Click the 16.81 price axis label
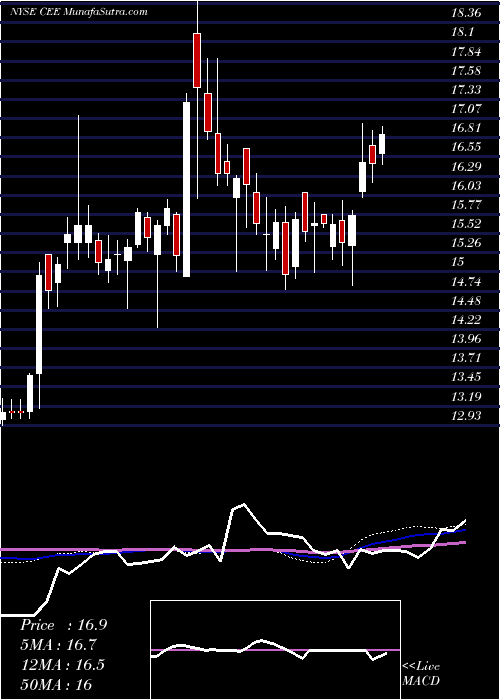Viewport: 500px width, 700px height. point(466,128)
